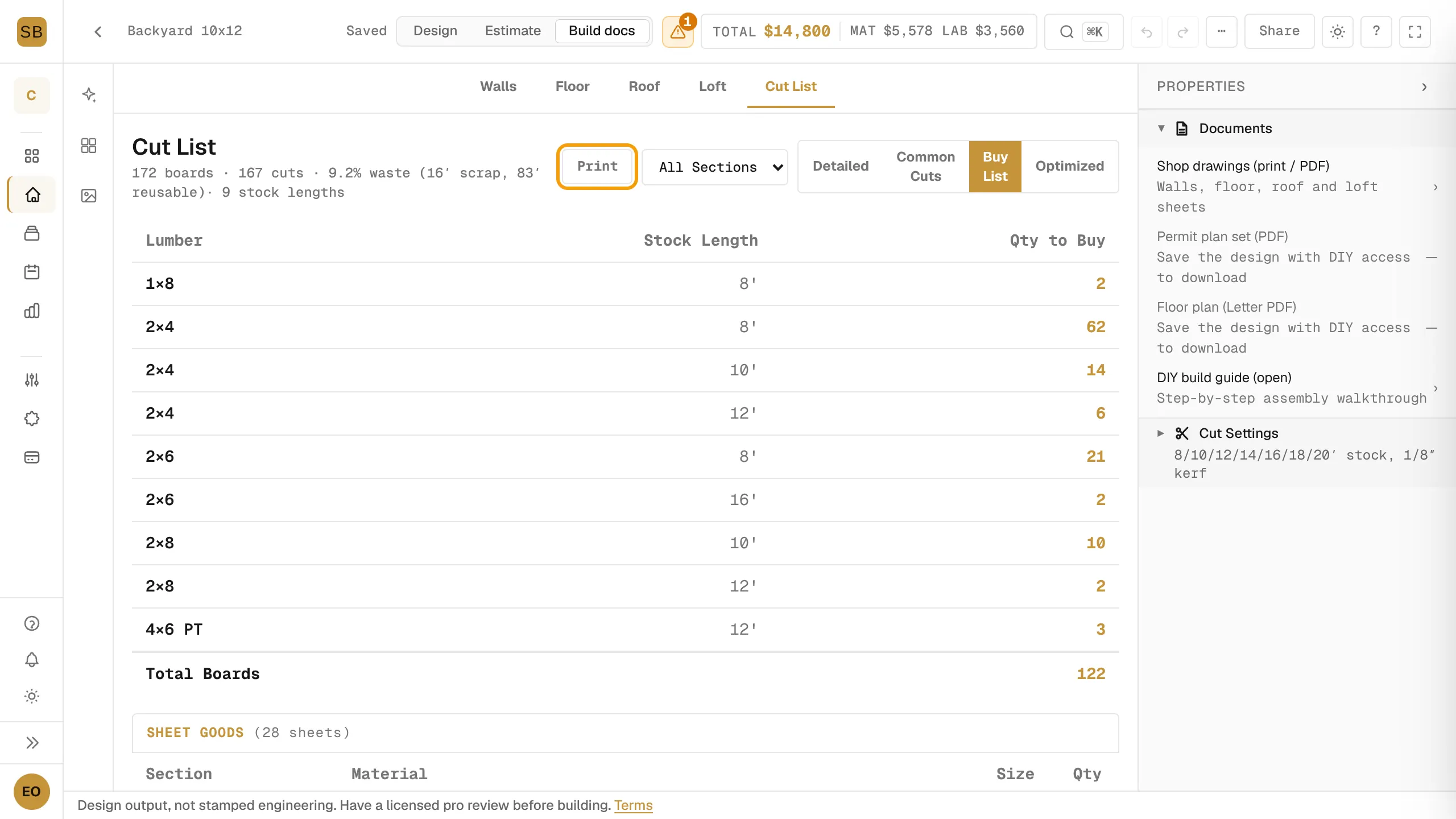1456x819 pixels.
Task: Toggle the theme with the sun icon in the top bar
Action: (x=1337, y=32)
